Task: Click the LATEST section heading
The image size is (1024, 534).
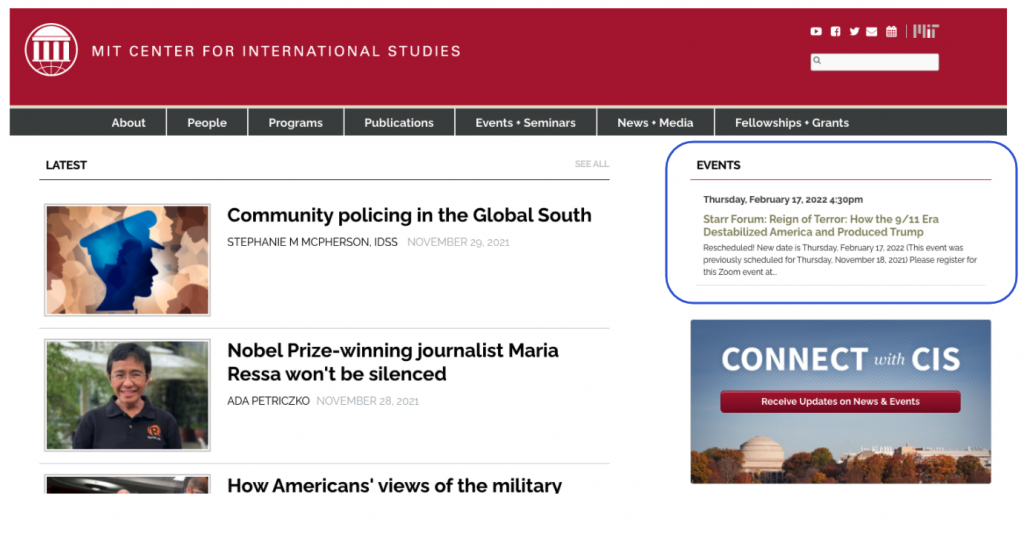Action: click(x=66, y=165)
